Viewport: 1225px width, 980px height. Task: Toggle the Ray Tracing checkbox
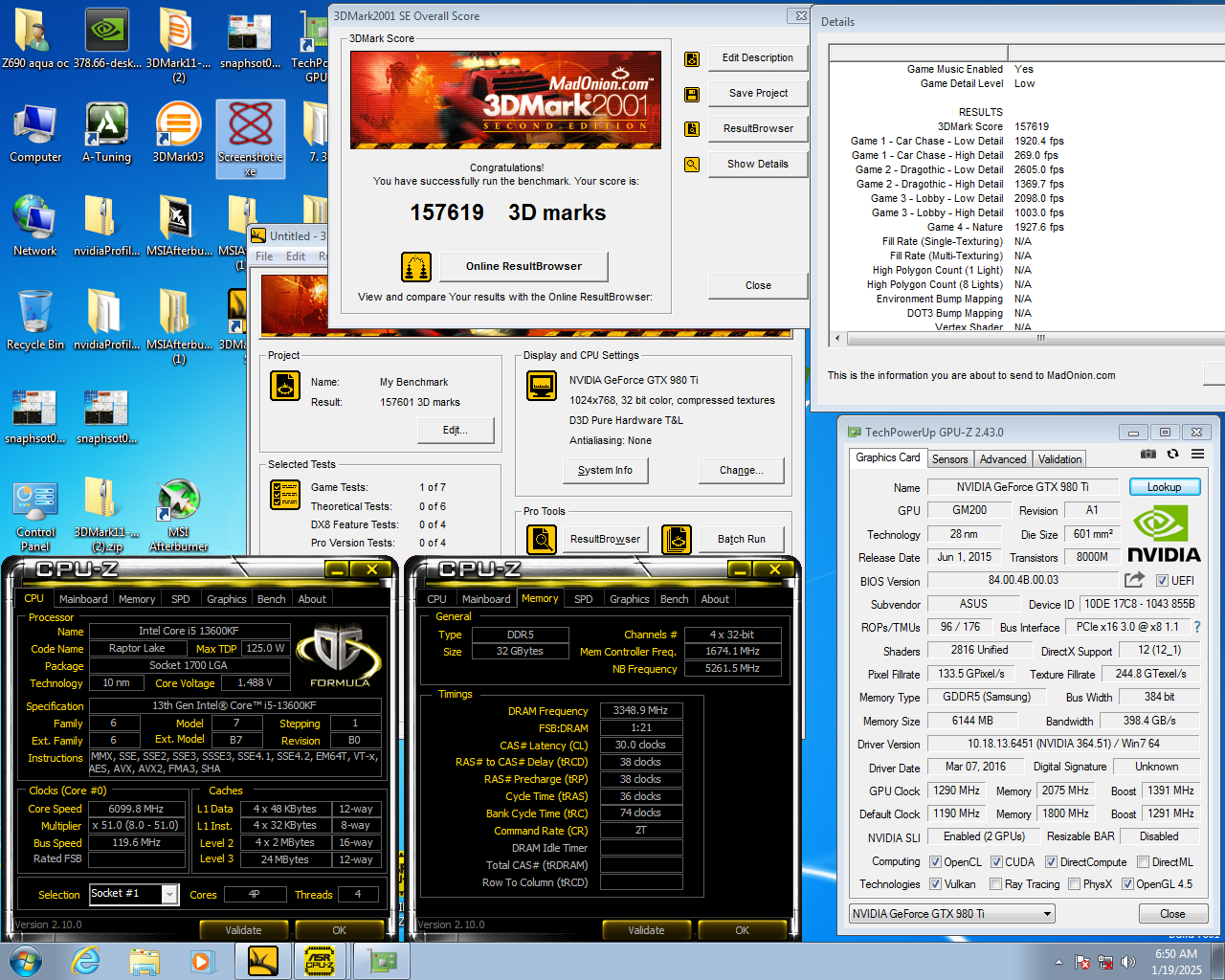tap(996, 884)
